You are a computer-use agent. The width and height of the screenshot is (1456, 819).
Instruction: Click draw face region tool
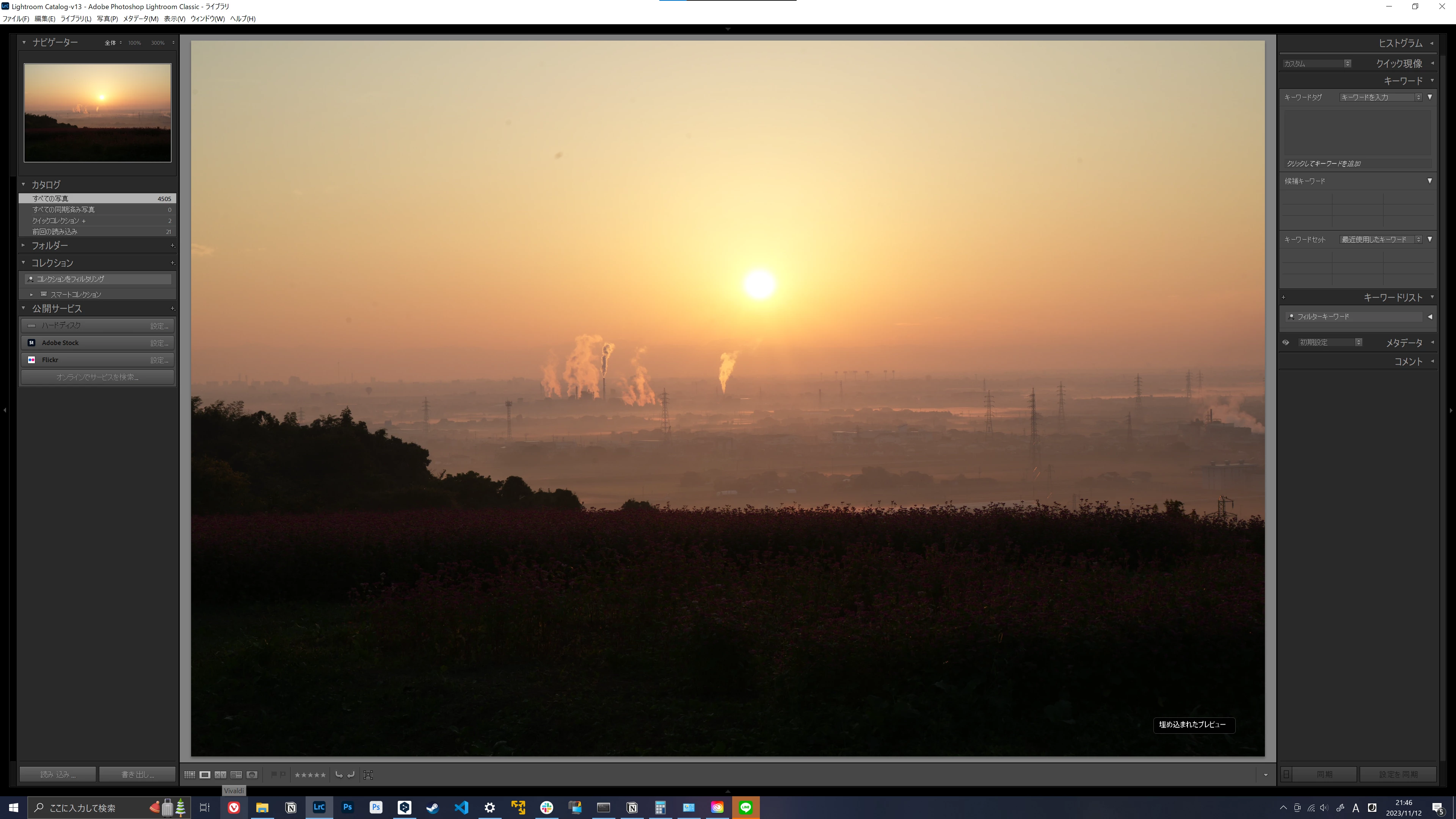(368, 774)
